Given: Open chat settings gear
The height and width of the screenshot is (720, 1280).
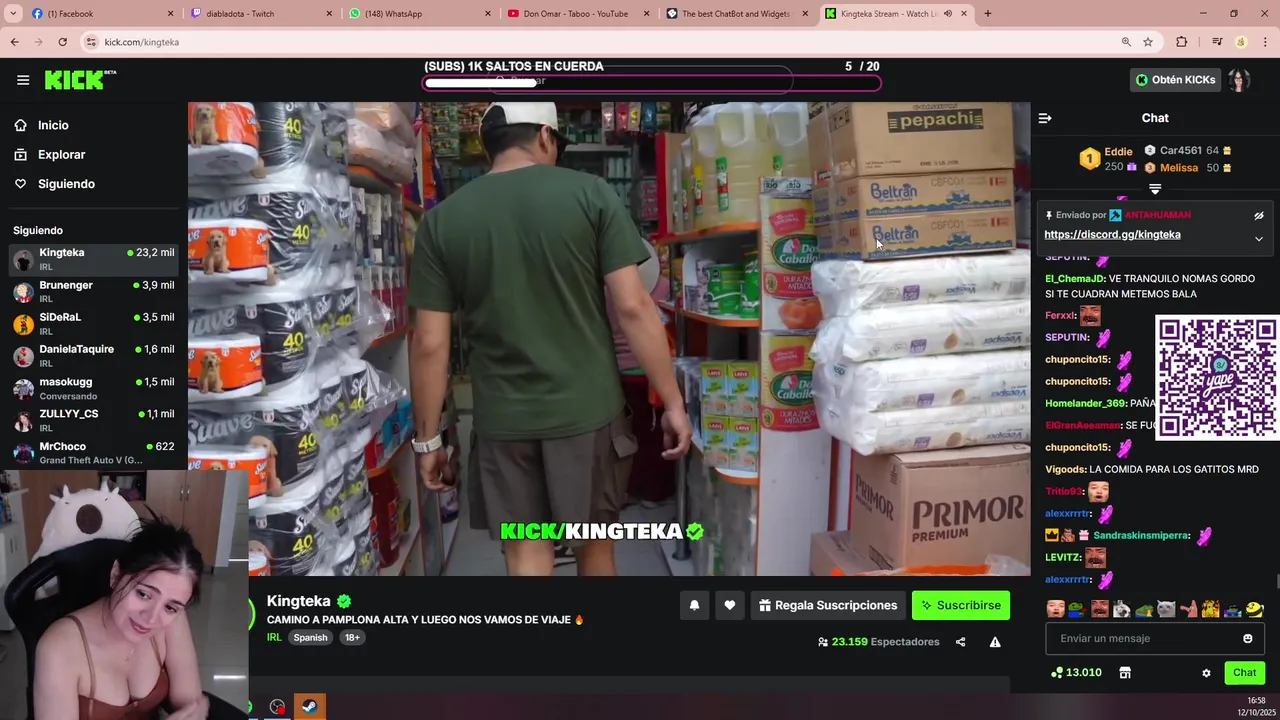Looking at the screenshot, I should tap(1206, 673).
